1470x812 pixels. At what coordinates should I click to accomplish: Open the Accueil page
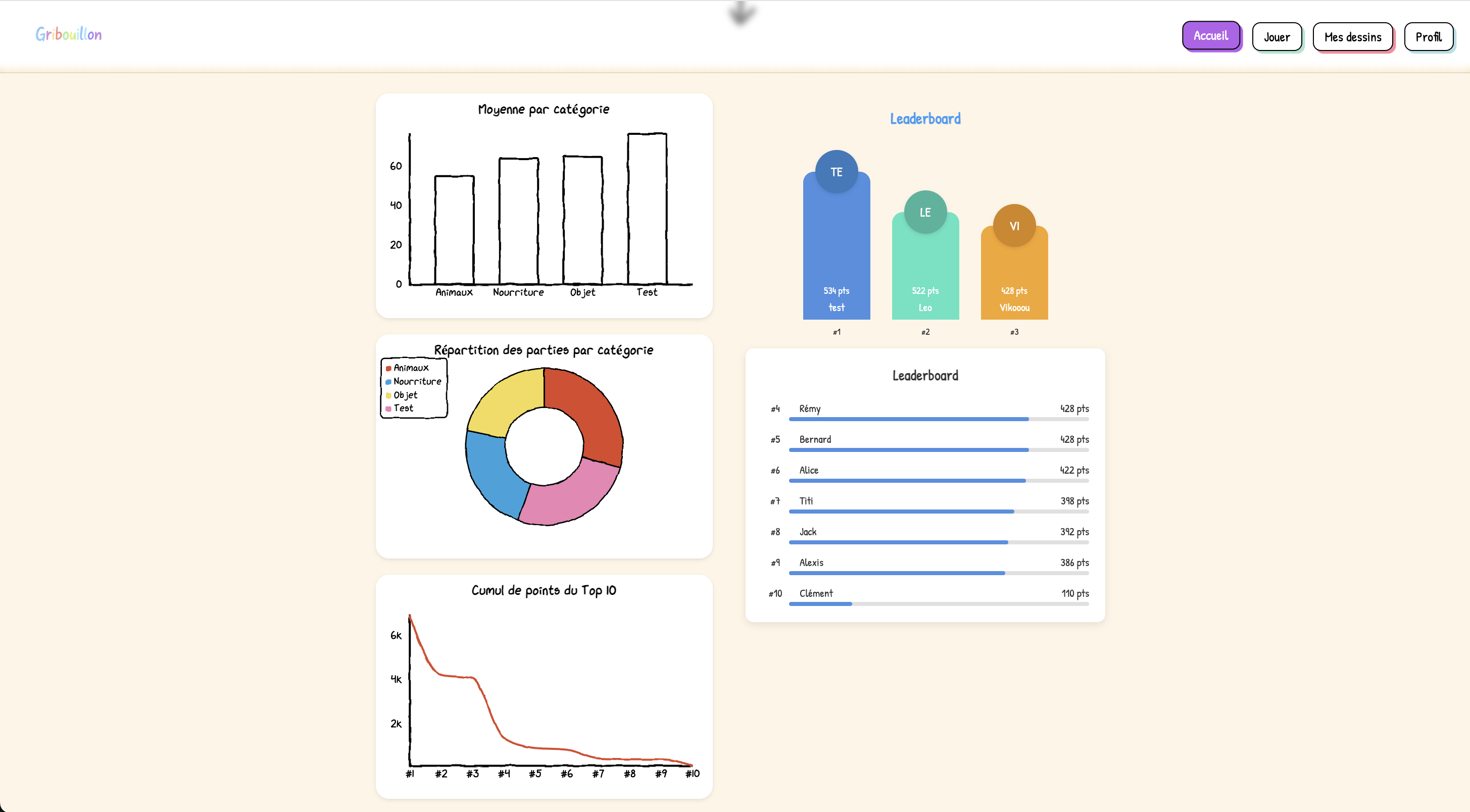[1210, 36]
